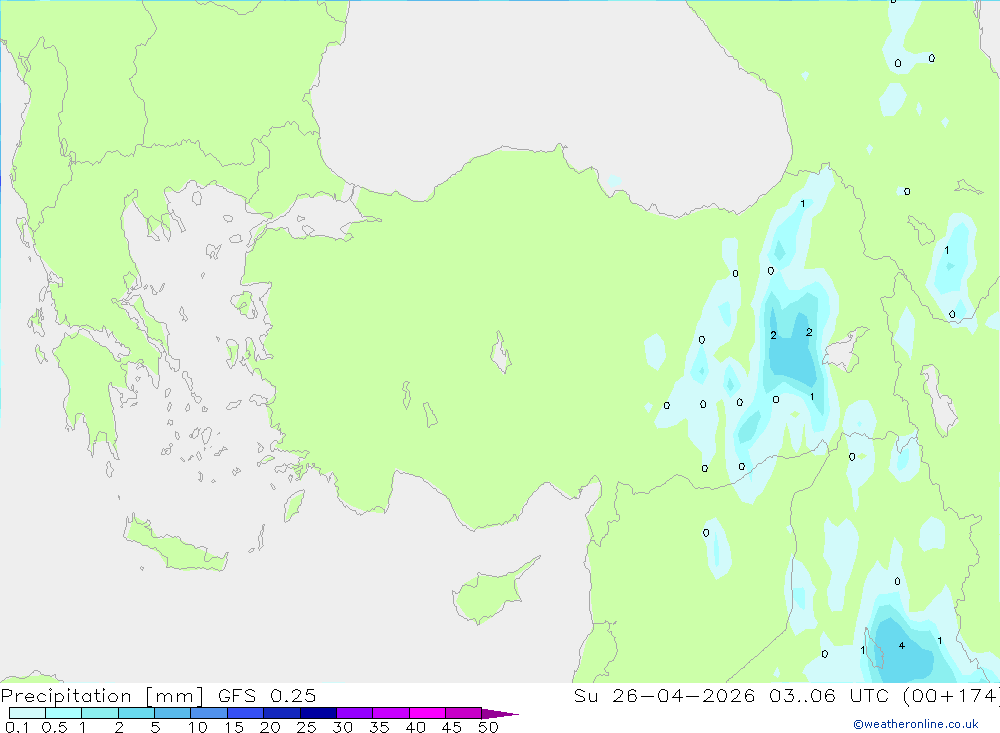Screen dimensions: 1000x733
Task: Click the '40' legend scale label
Action: (416, 727)
